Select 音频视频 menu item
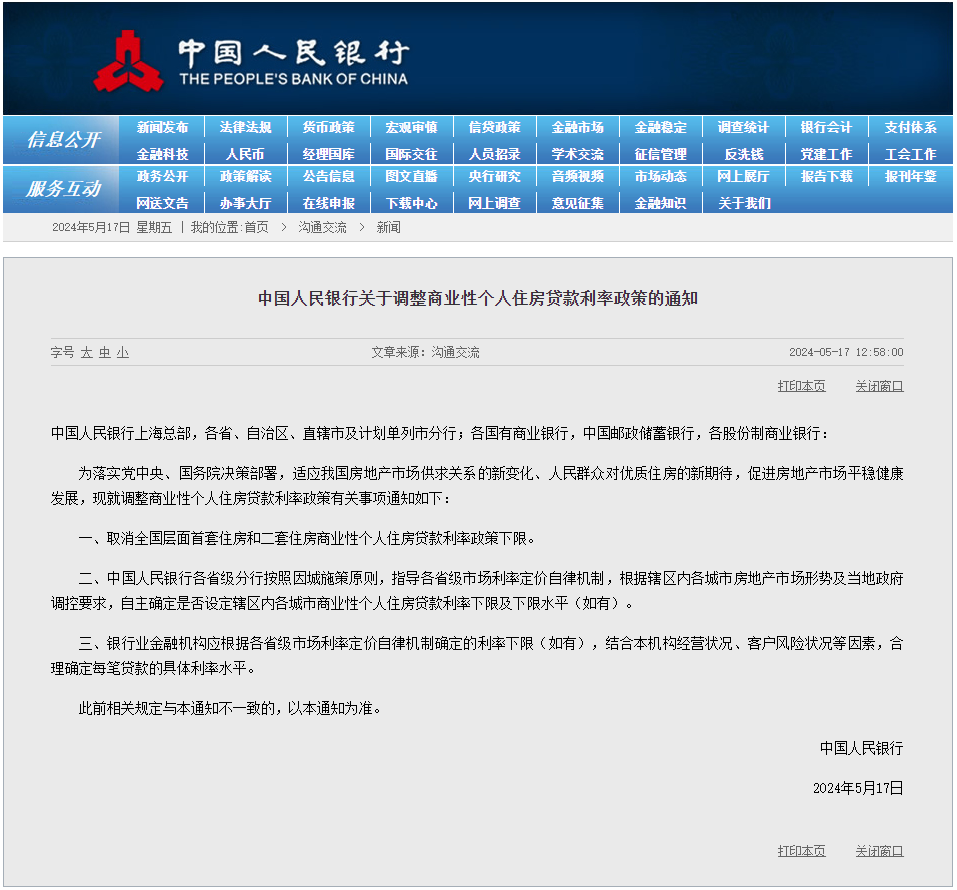The image size is (957, 890). pyautogui.click(x=577, y=176)
